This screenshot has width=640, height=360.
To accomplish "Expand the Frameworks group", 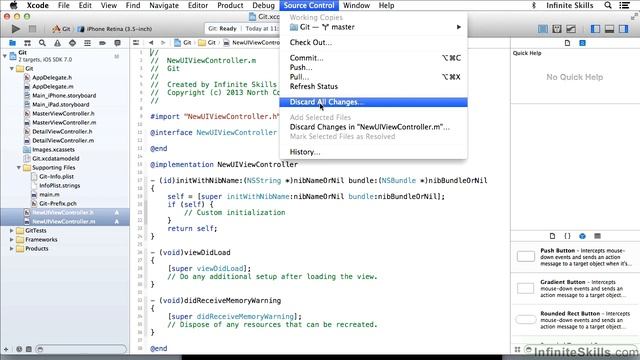I will pos(12,240).
